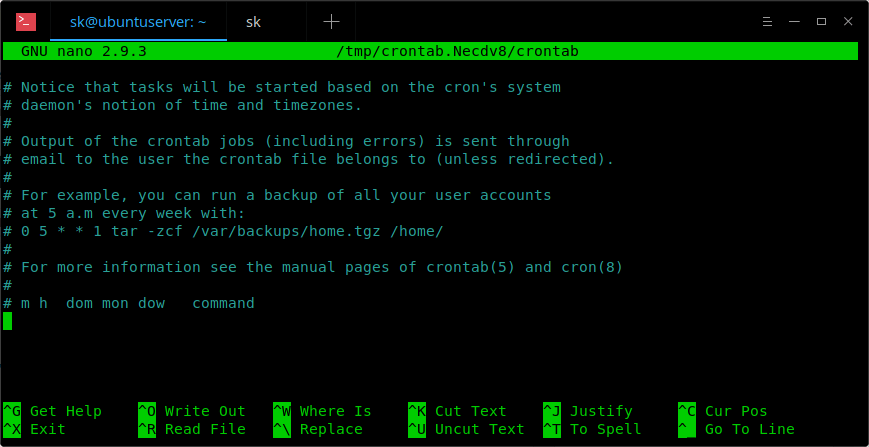Switch to the sk tab

254,22
